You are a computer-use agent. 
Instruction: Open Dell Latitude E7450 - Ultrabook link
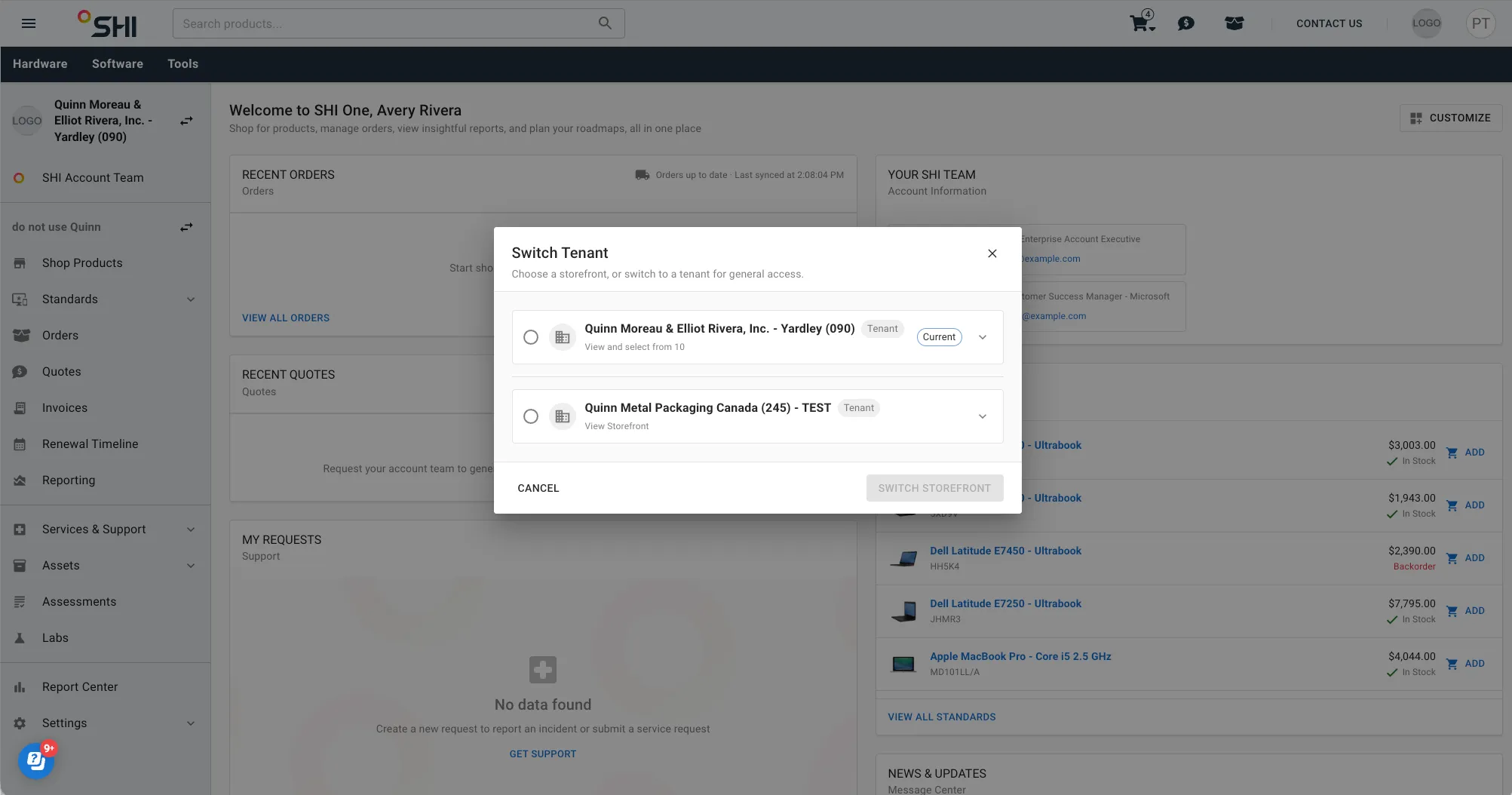[x=1005, y=551]
